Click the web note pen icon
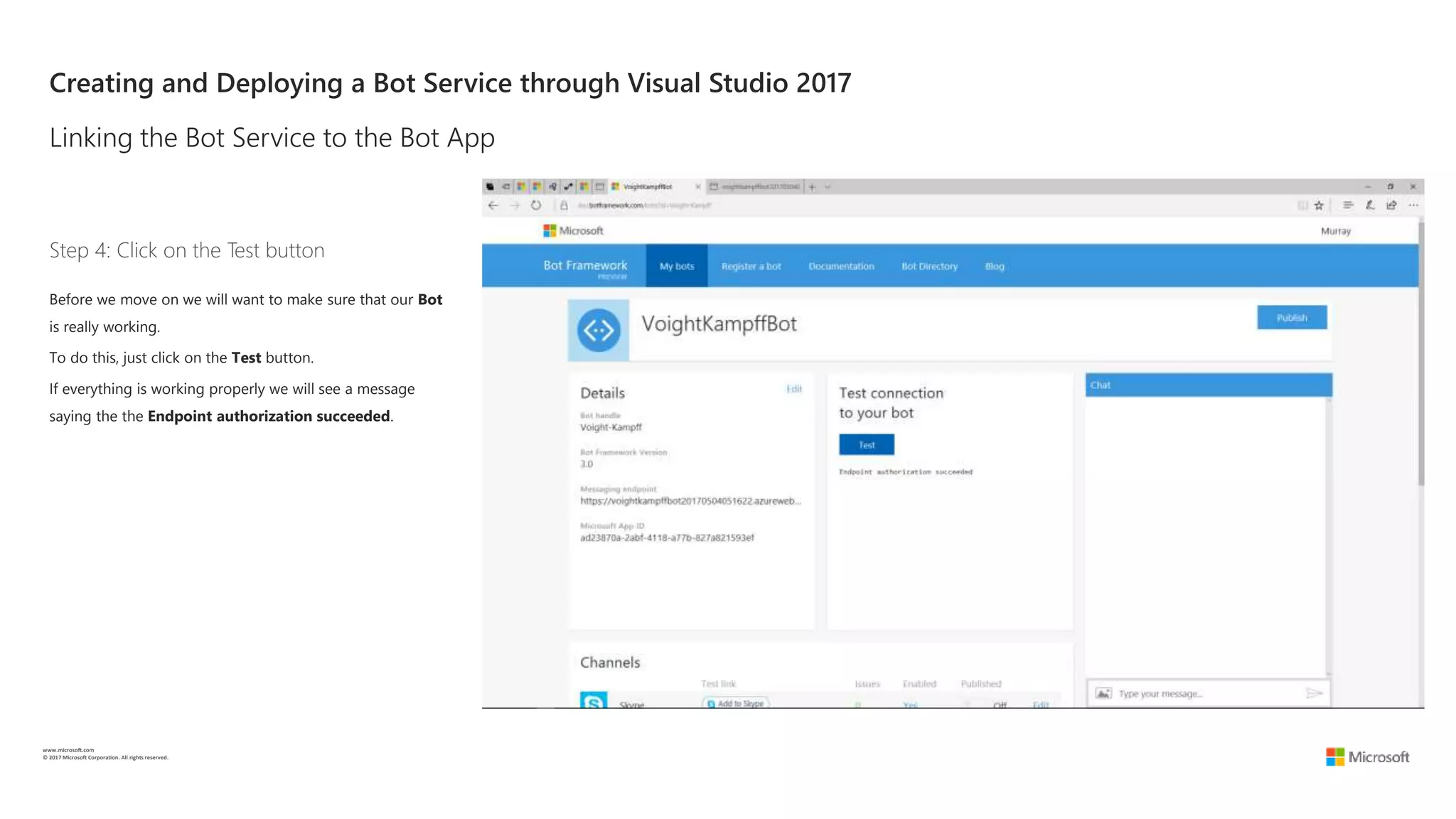 1370,205
